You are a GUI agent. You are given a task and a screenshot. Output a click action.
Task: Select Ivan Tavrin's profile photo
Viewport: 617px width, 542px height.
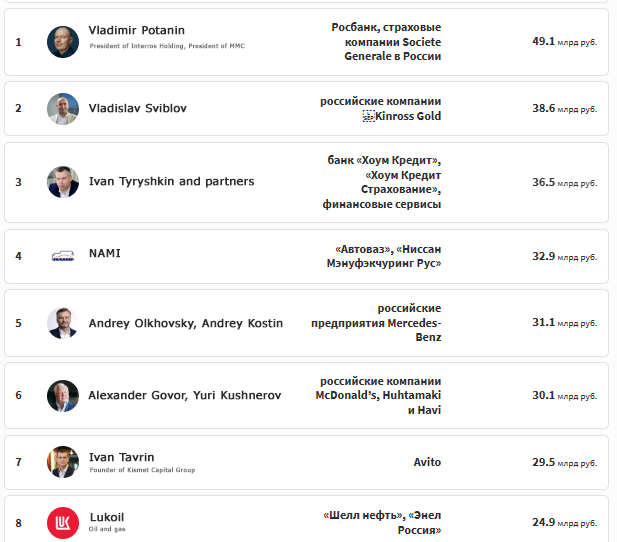pos(63,462)
